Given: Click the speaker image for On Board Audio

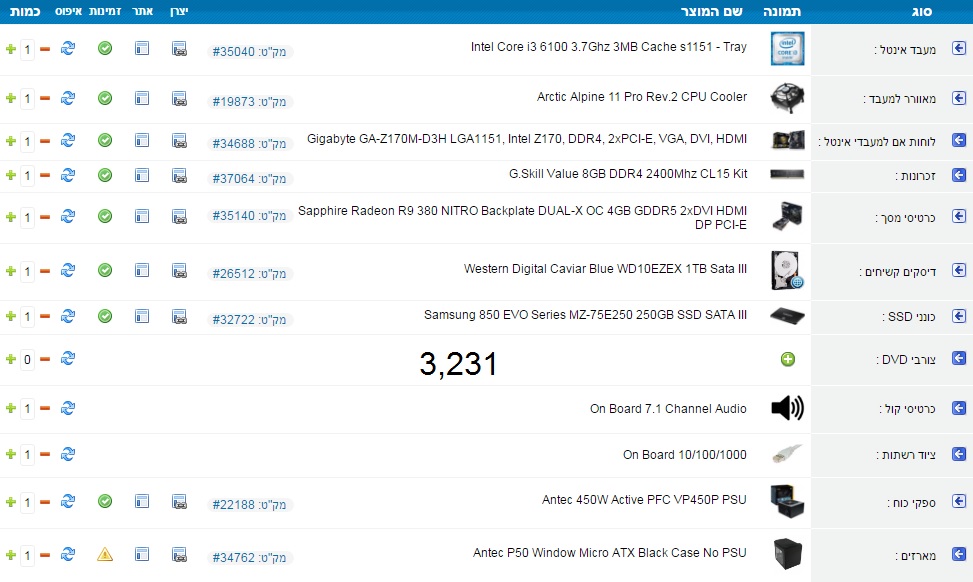Looking at the screenshot, I should (x=787, y=408).
